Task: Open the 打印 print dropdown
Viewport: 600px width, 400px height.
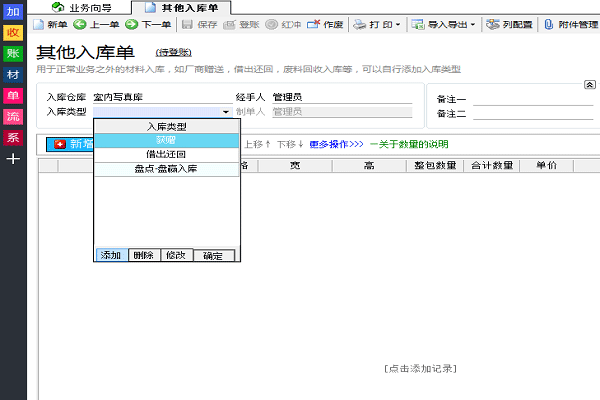Action: click(377, 24)
